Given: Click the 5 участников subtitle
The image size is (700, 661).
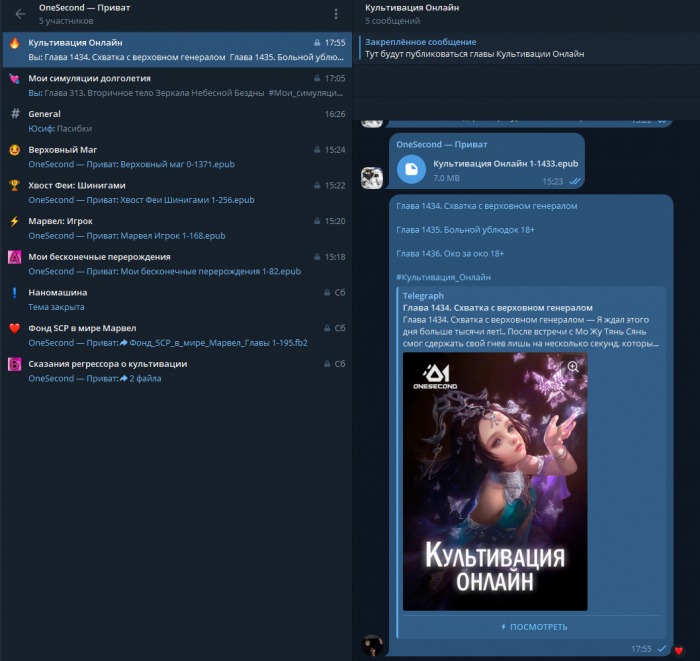Looking at the screenshot, I should pos(66,21).
